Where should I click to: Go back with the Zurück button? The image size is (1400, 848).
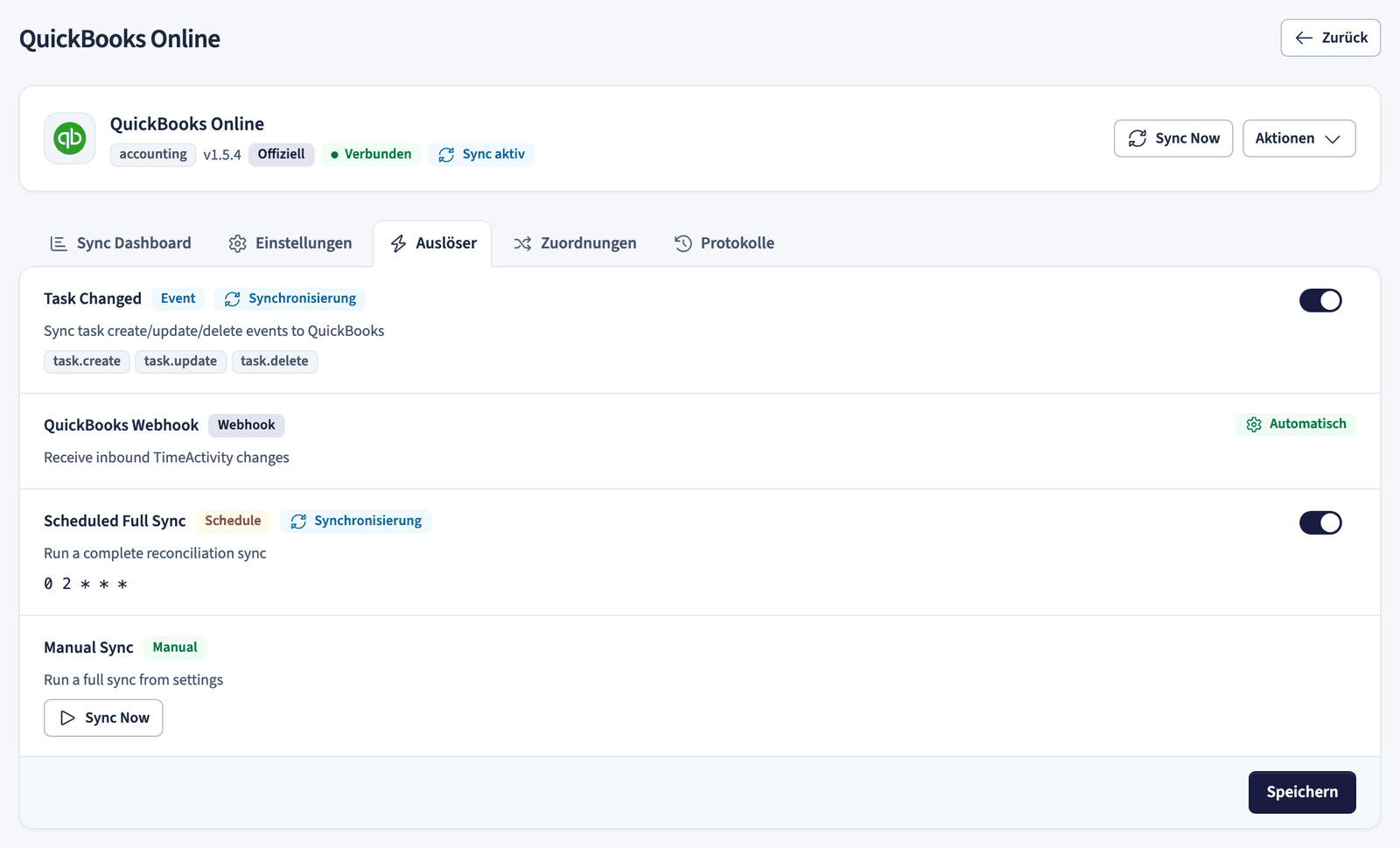pyautogui.click(x=1330, y=38)
